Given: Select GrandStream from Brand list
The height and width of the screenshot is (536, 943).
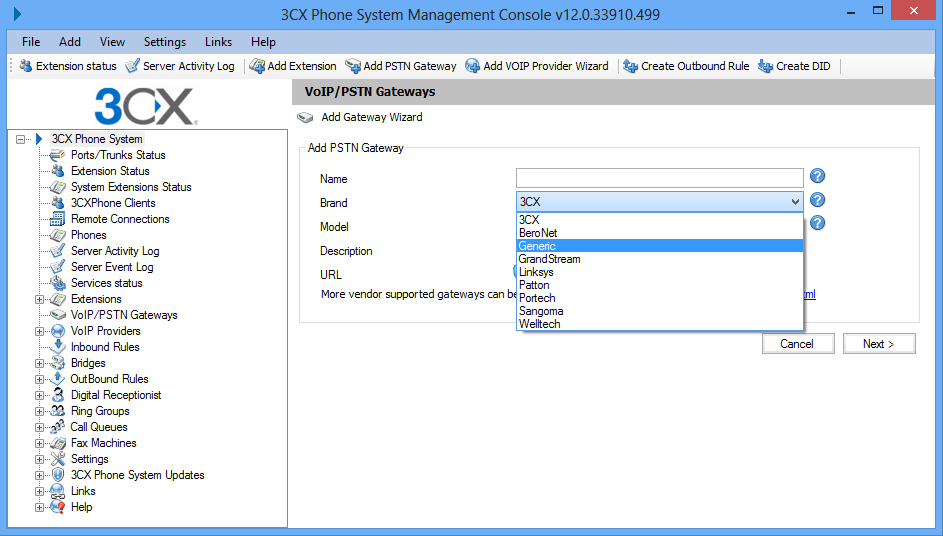Looking at the screenshot, I should click(x=660, y=259).
